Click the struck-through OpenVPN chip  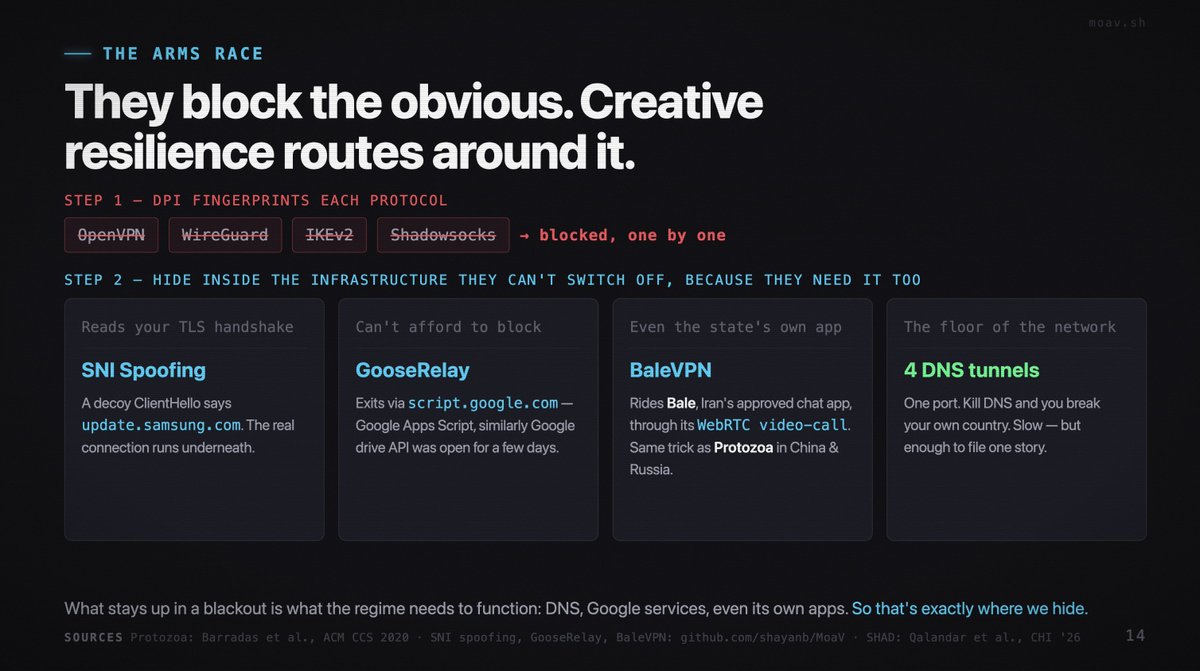pos(112,236)
